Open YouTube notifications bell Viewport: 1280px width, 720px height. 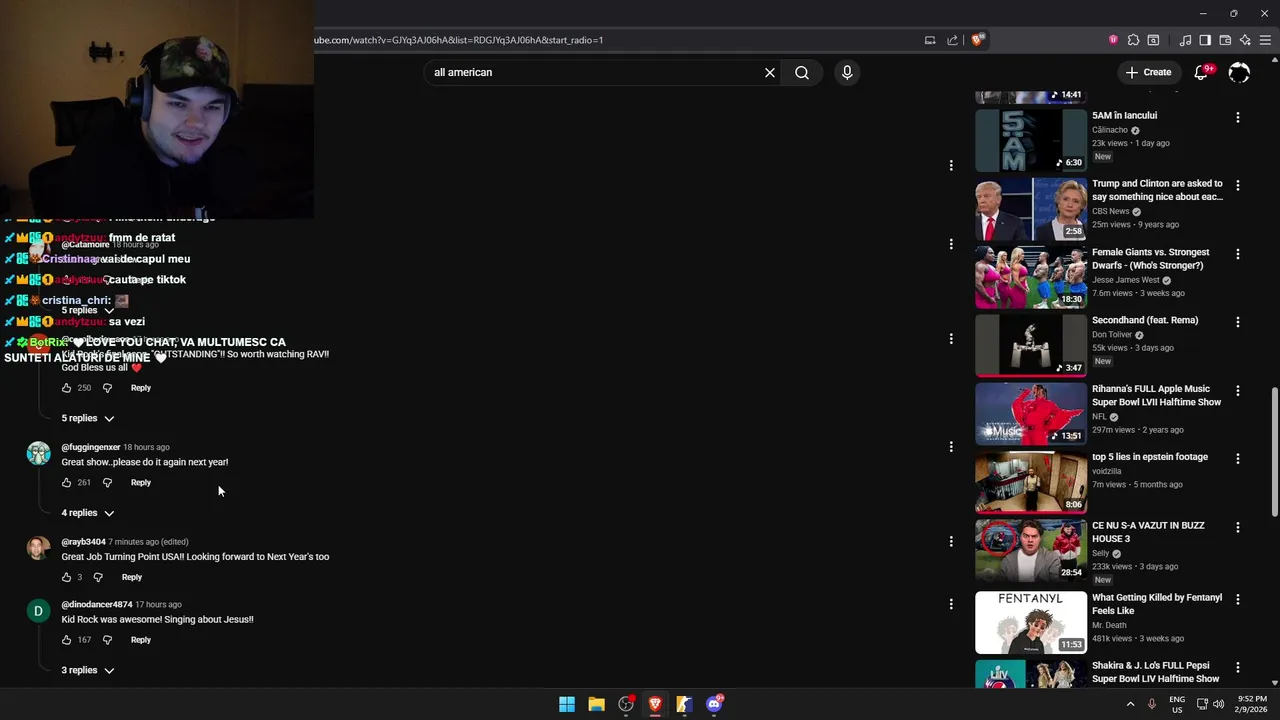pyautogui.click(x=1202, y=72)
